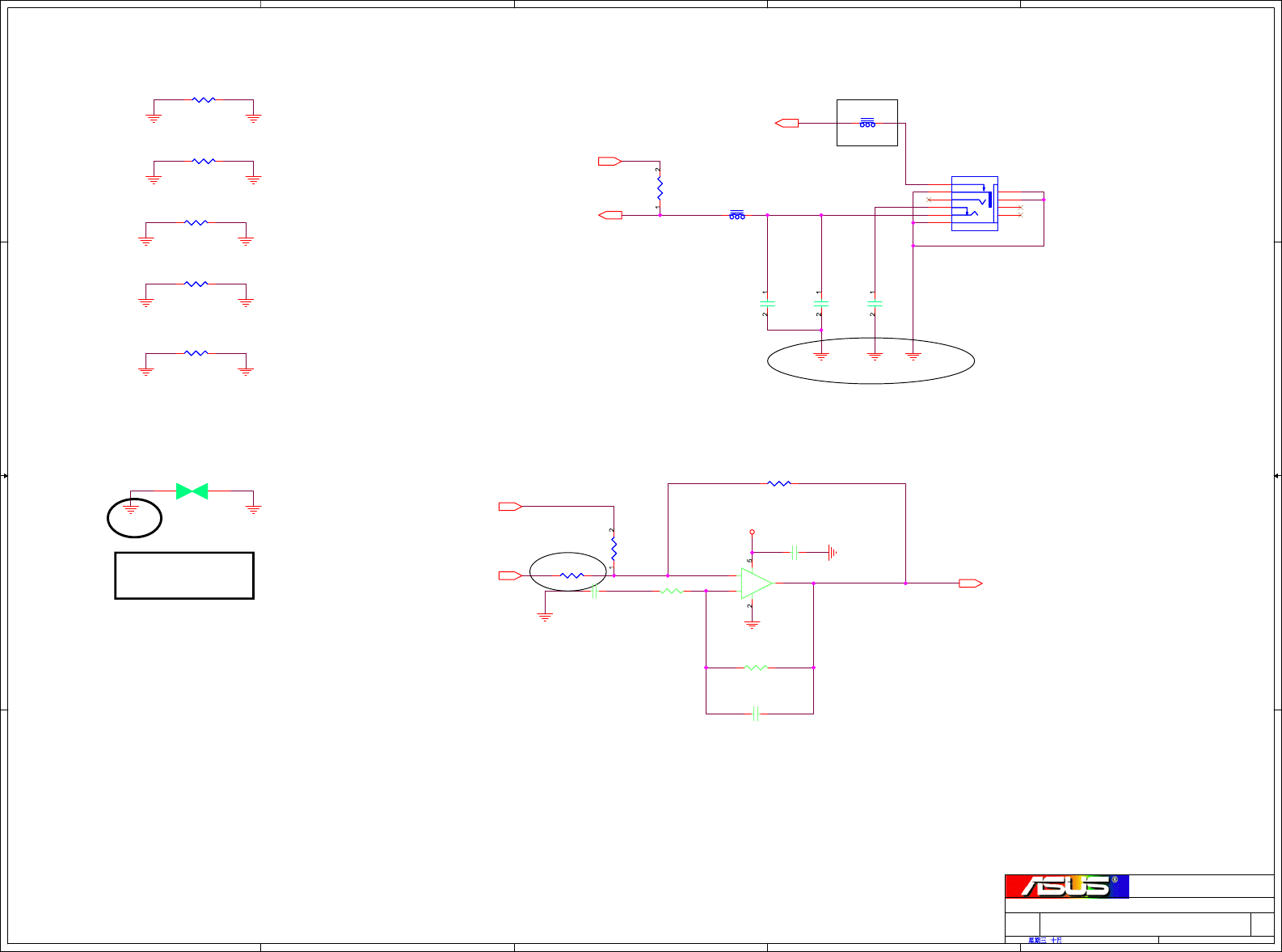Select the sideways ground symbol near the op-amp supply

pyautogui.click(x=833, y=553)
